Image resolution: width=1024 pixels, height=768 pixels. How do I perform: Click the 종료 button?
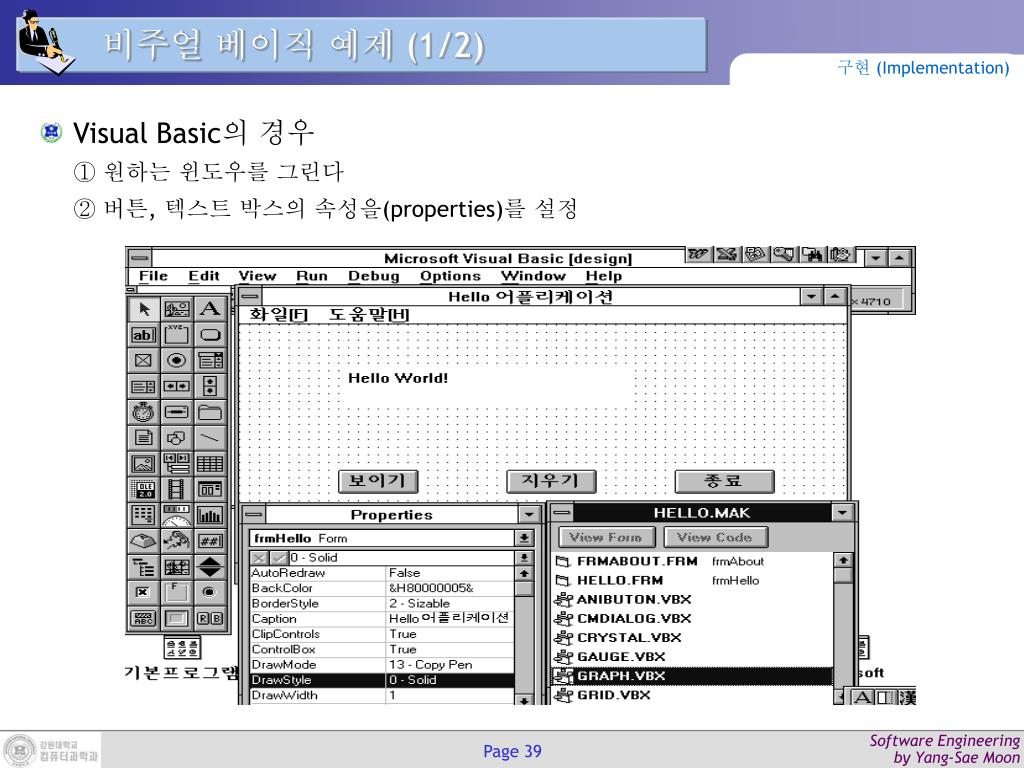(x=724, y=482)
